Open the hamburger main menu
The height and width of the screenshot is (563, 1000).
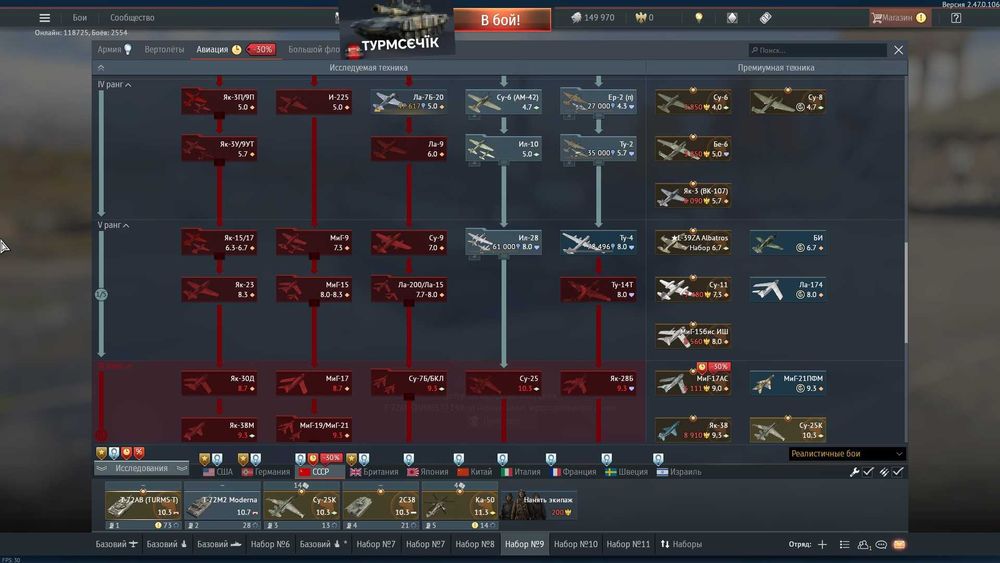tap(45, 18)
